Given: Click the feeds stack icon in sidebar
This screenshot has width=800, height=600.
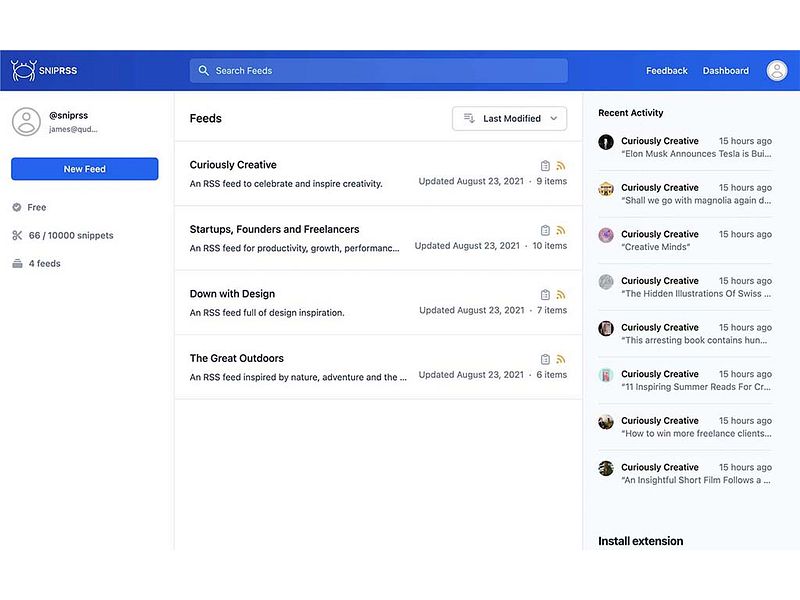Looking at the screenshot, I should 17,263.
